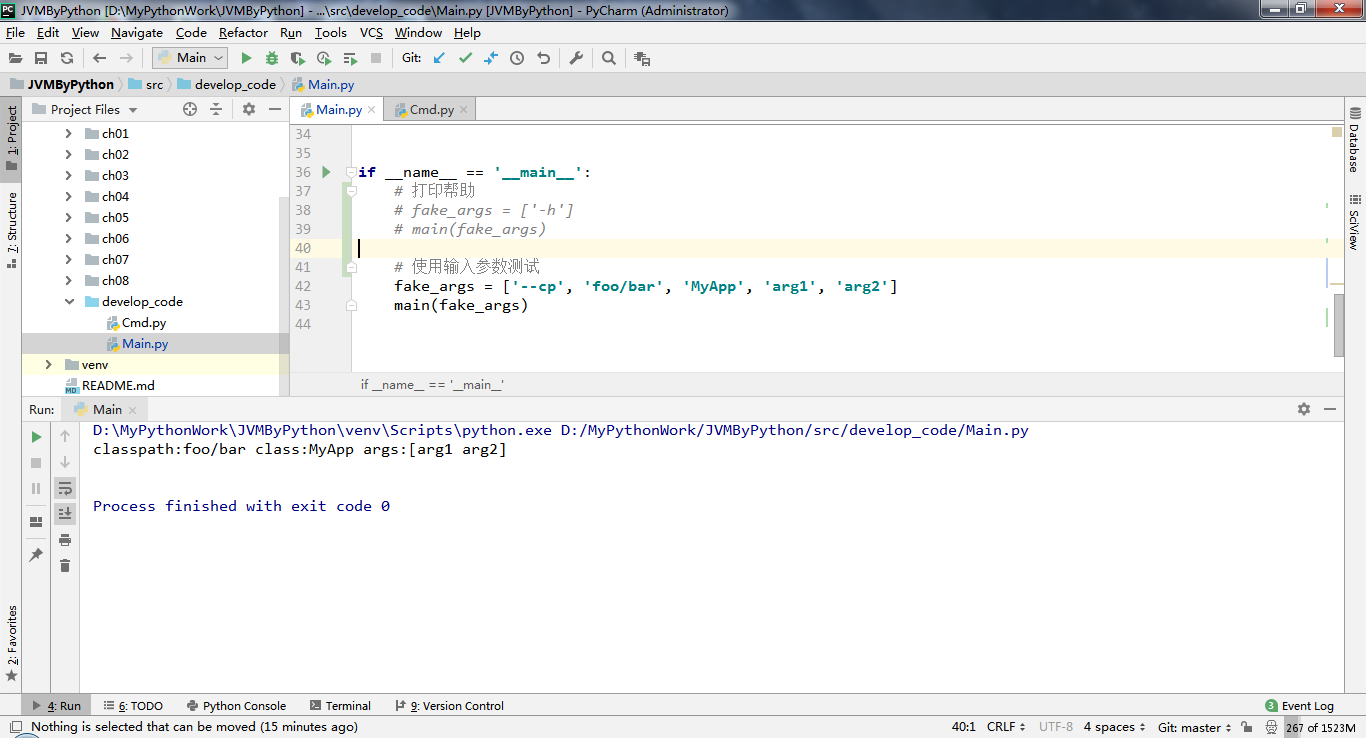The image size is (1366, 738).
Task: Open the CRLF line separator selector
Action: tap(1006, 727)
